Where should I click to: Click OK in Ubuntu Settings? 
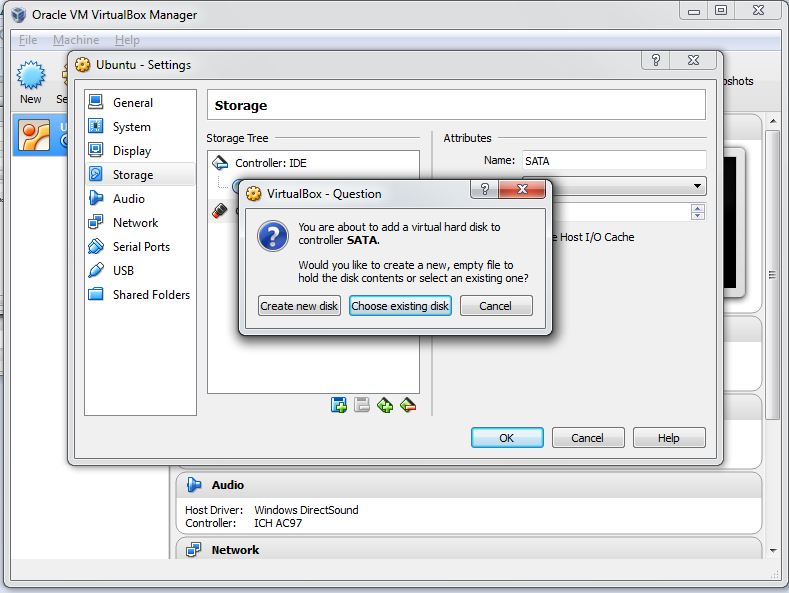[507, 438]
